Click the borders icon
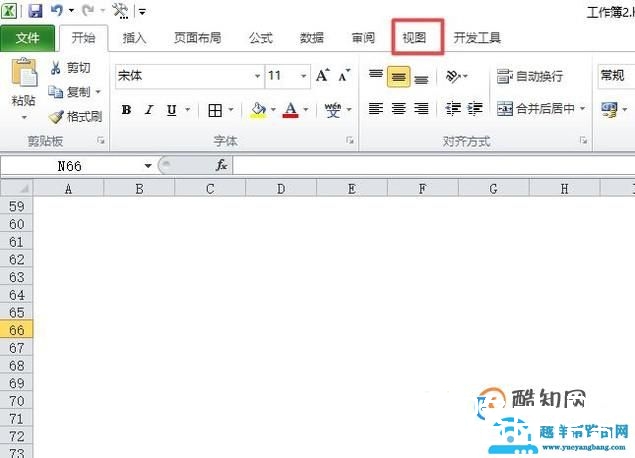The width and height of the screenshot is (635, 458). tap(215, 110)
